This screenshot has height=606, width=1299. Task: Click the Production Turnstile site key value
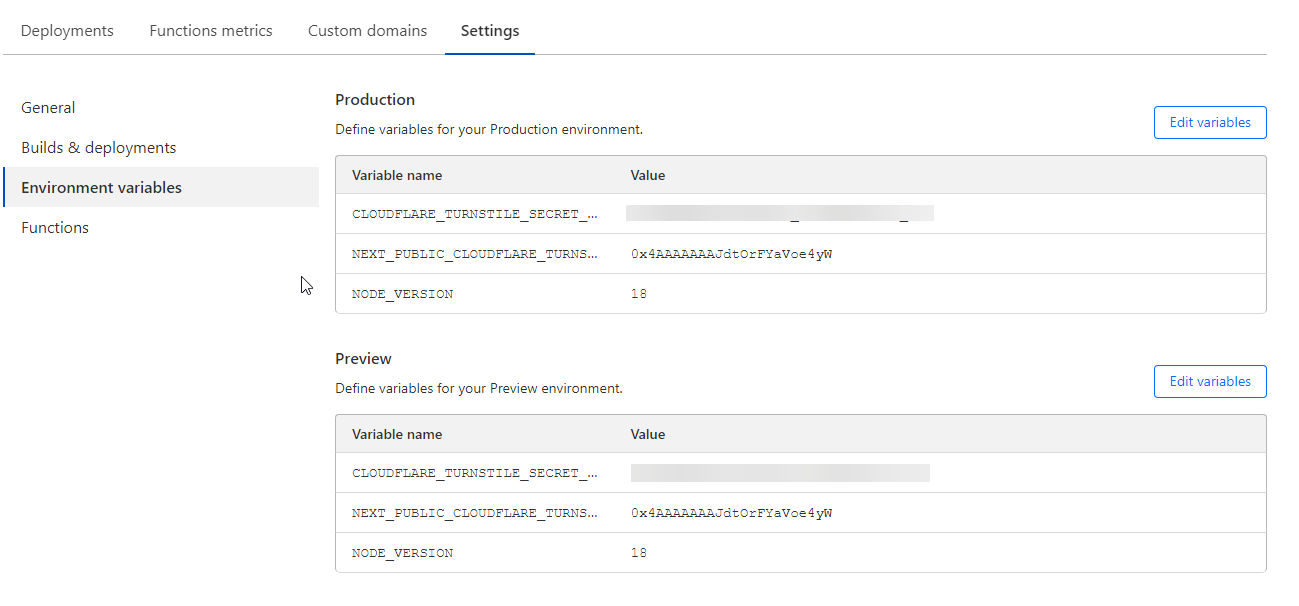click(731, 254)
